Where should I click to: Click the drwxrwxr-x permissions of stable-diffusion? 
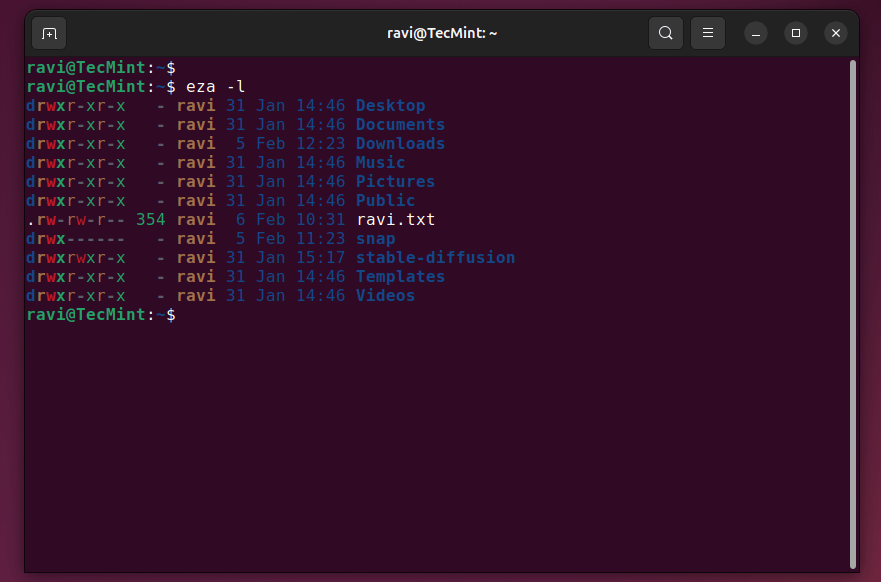coord(75,258)
